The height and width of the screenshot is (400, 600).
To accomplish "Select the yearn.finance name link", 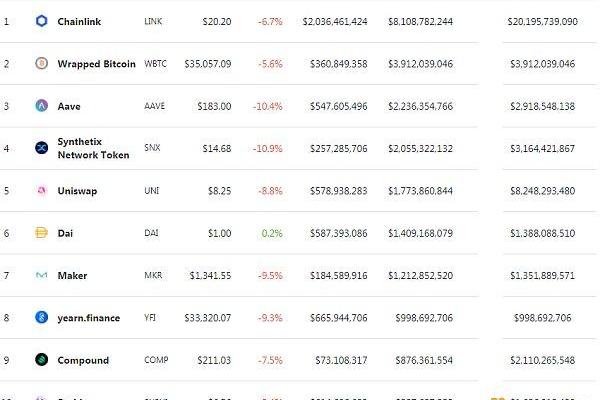I will coord(89,318).
